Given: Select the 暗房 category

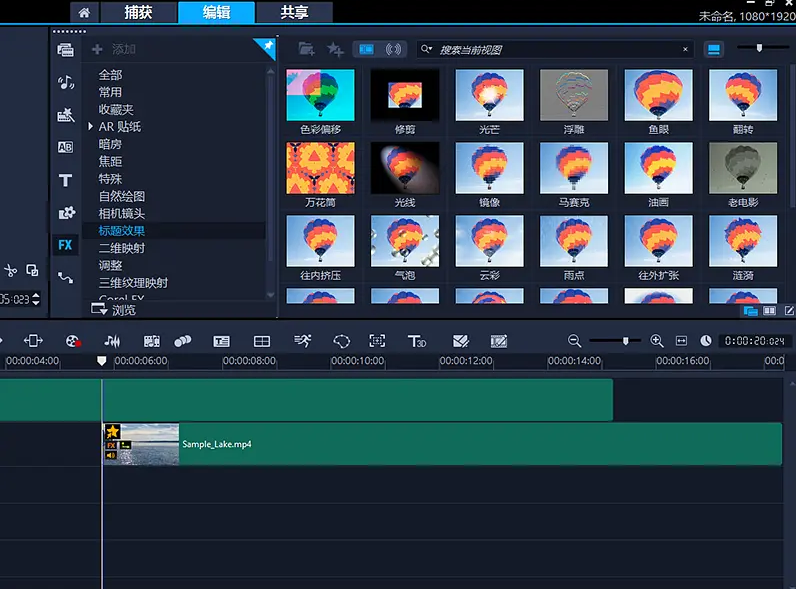Looking at the screenshot, I should click(x=110, y=144).
